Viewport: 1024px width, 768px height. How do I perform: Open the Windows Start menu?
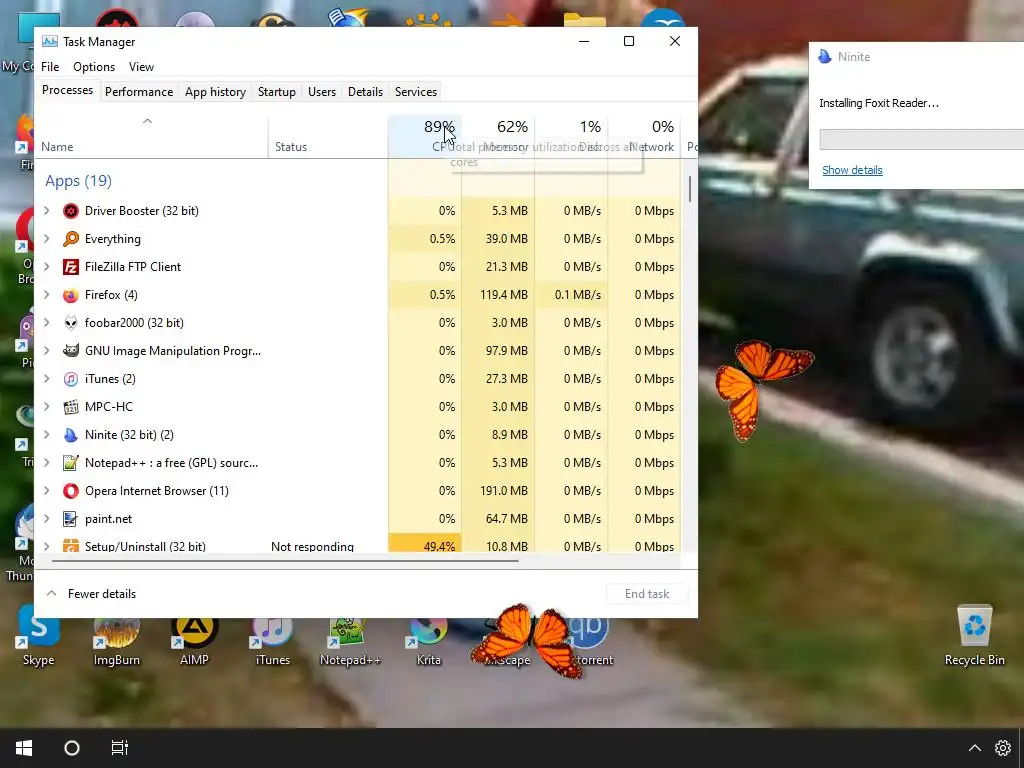pos(24,748)
